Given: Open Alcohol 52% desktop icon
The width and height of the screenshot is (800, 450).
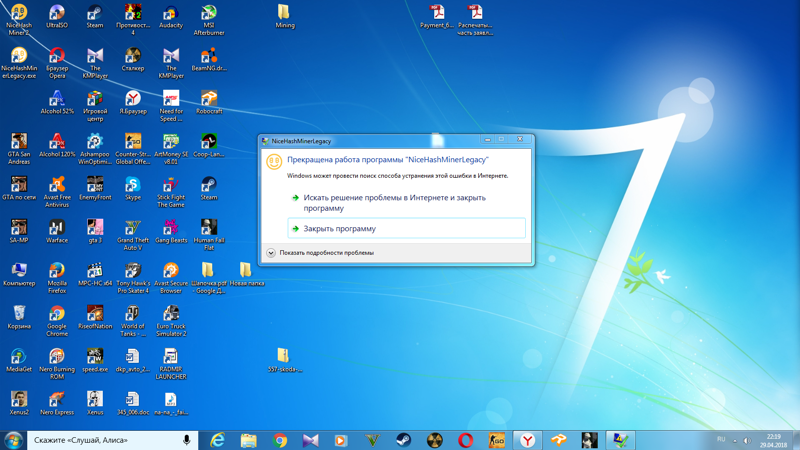Looking at the screenshot, I should click(57, 102).
